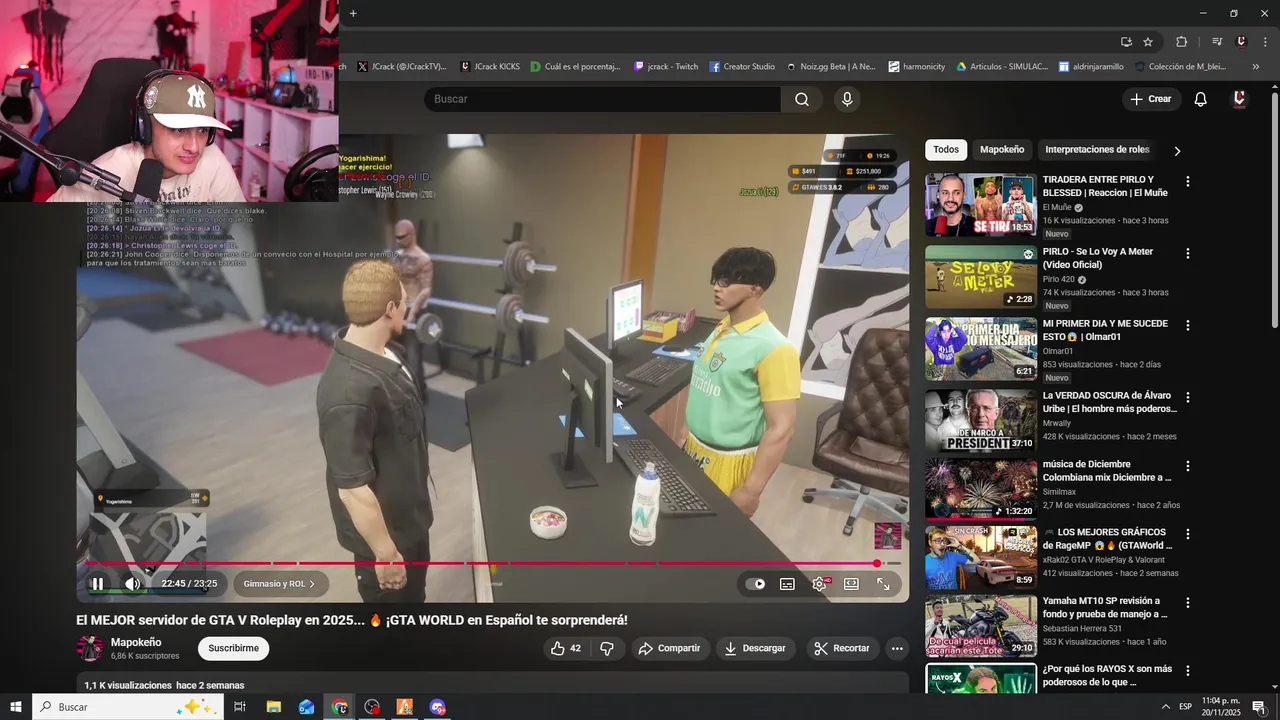The height and width of the screenshot is (720, 1280).
Task: Open the 'Gimnasio y ROL' chapter list
Action: 279,584
